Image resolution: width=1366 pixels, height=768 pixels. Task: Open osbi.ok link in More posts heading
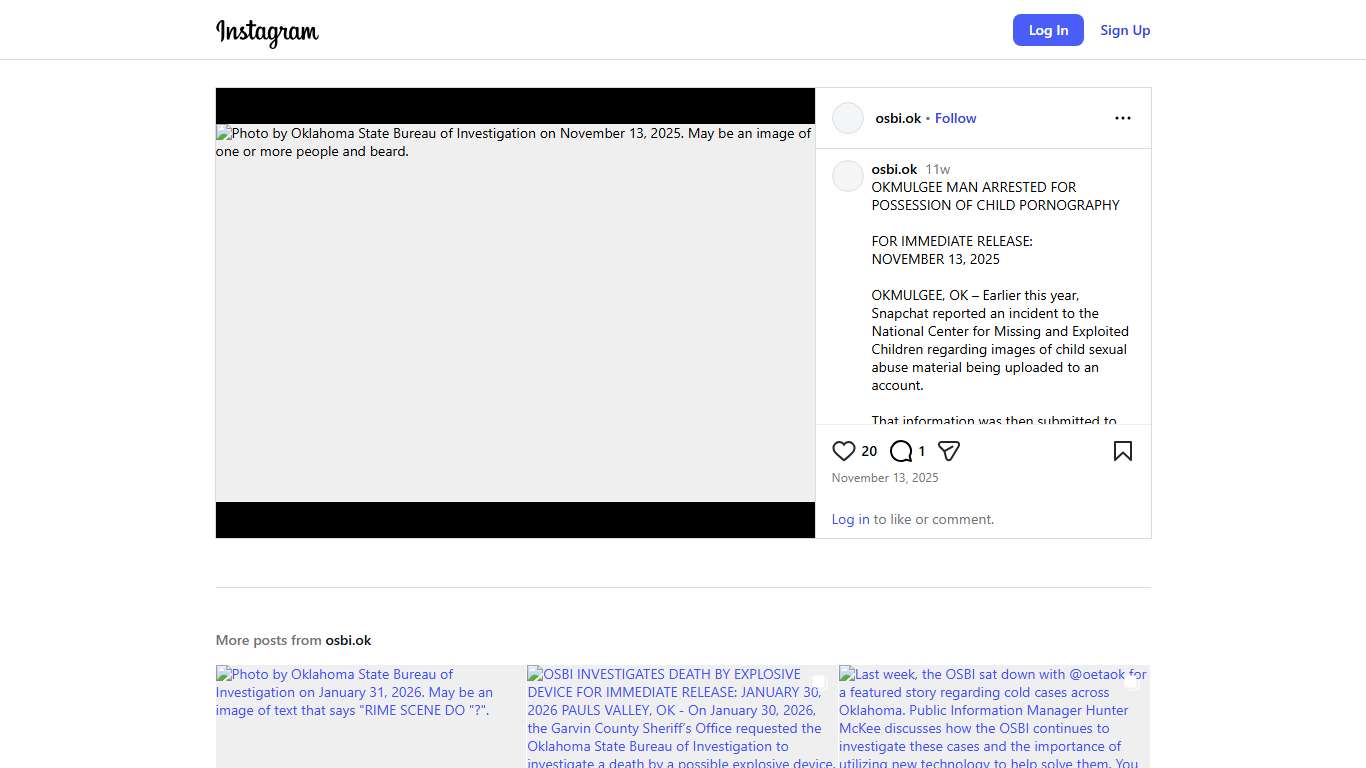[x=348, y=640]
